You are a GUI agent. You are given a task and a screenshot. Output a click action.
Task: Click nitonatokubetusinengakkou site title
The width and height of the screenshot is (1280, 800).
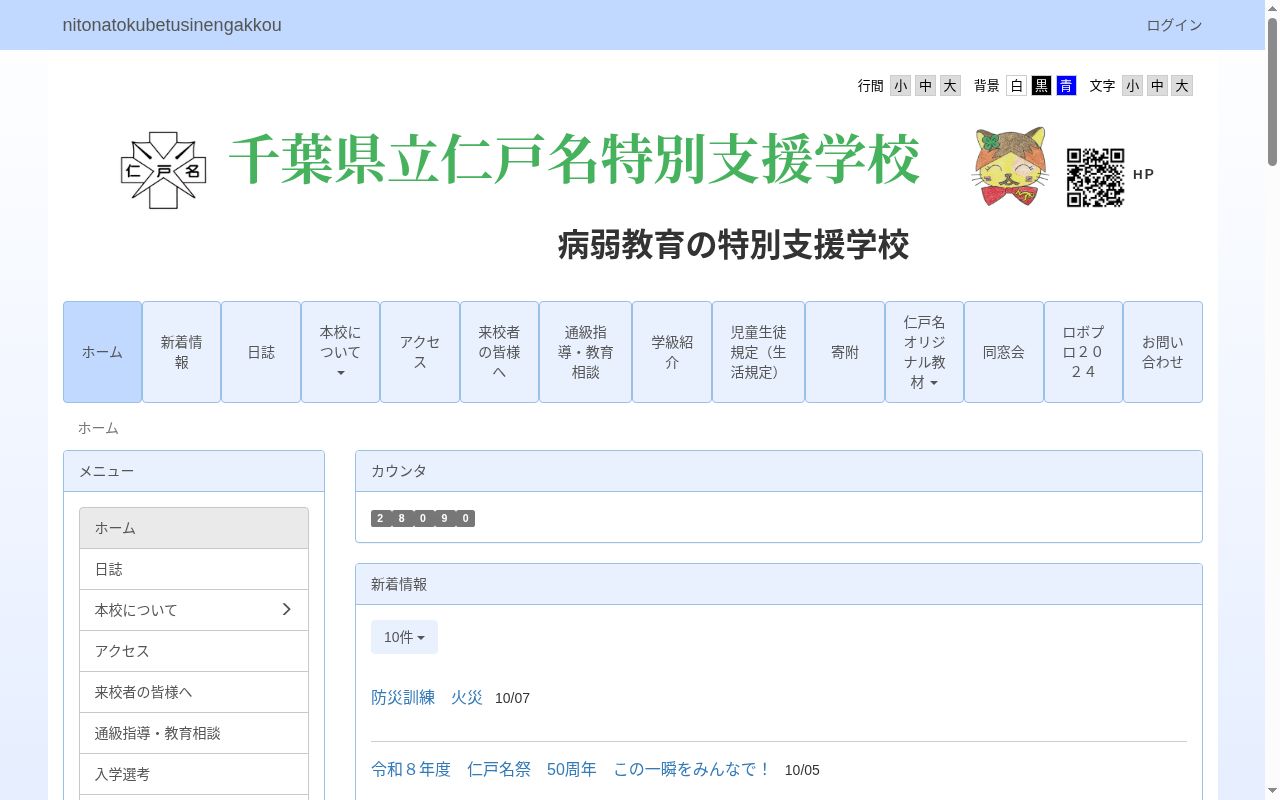click(x=172, y=25)
